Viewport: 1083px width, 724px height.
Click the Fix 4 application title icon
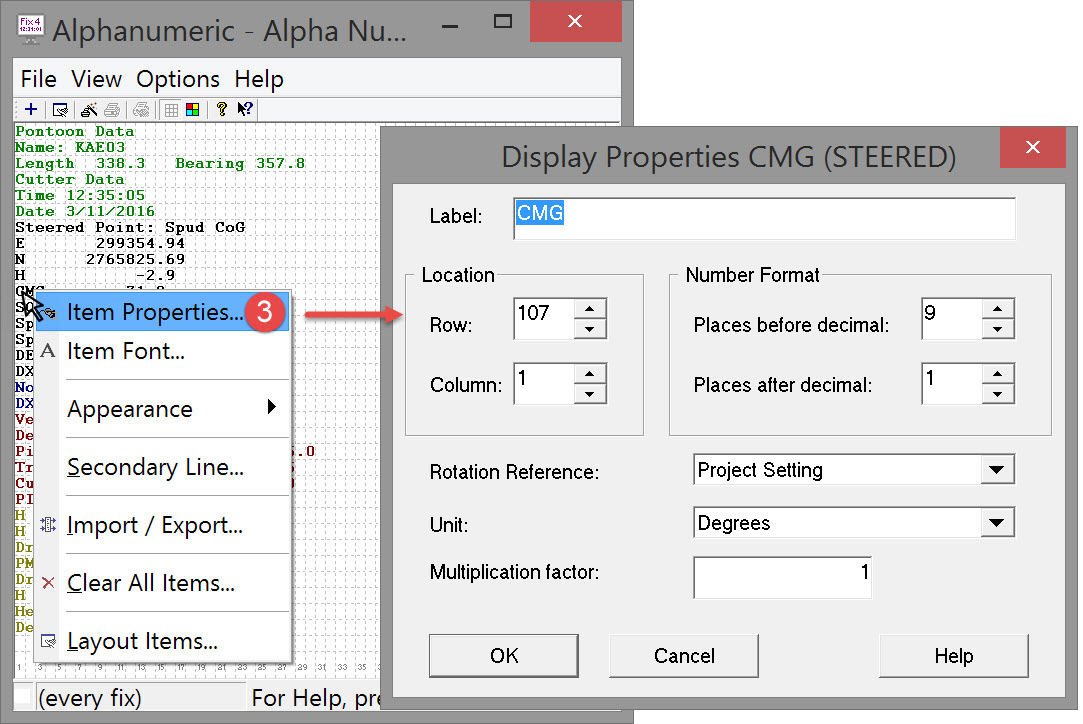pos(32,27)
